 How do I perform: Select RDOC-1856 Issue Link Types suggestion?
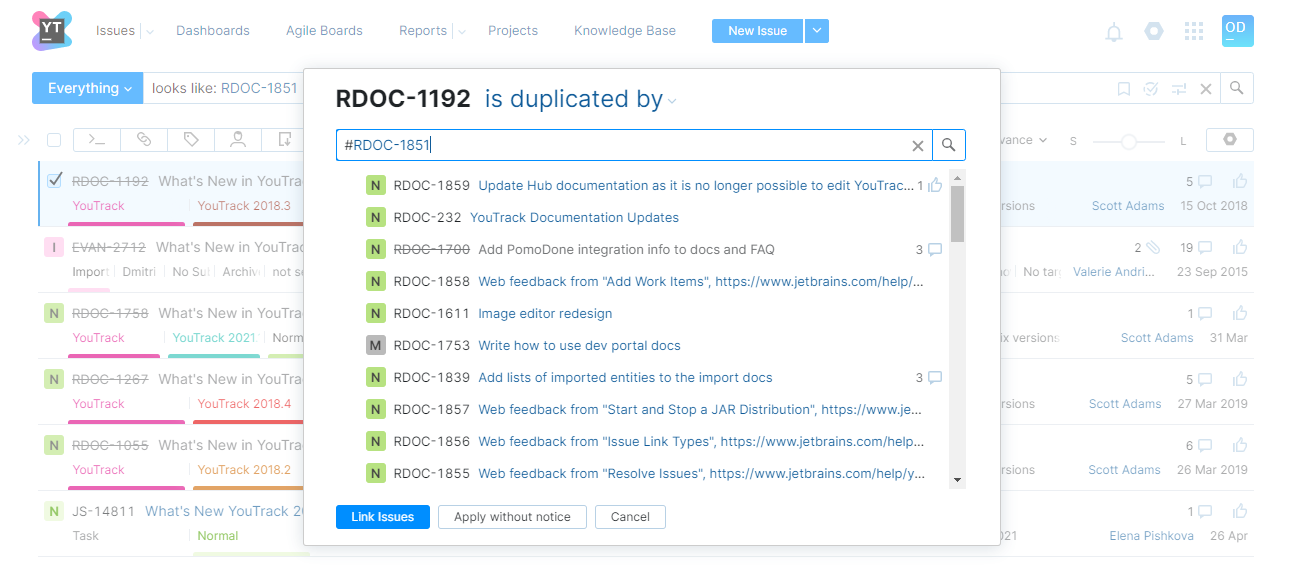pyautogui.click(x=701, y=441)
